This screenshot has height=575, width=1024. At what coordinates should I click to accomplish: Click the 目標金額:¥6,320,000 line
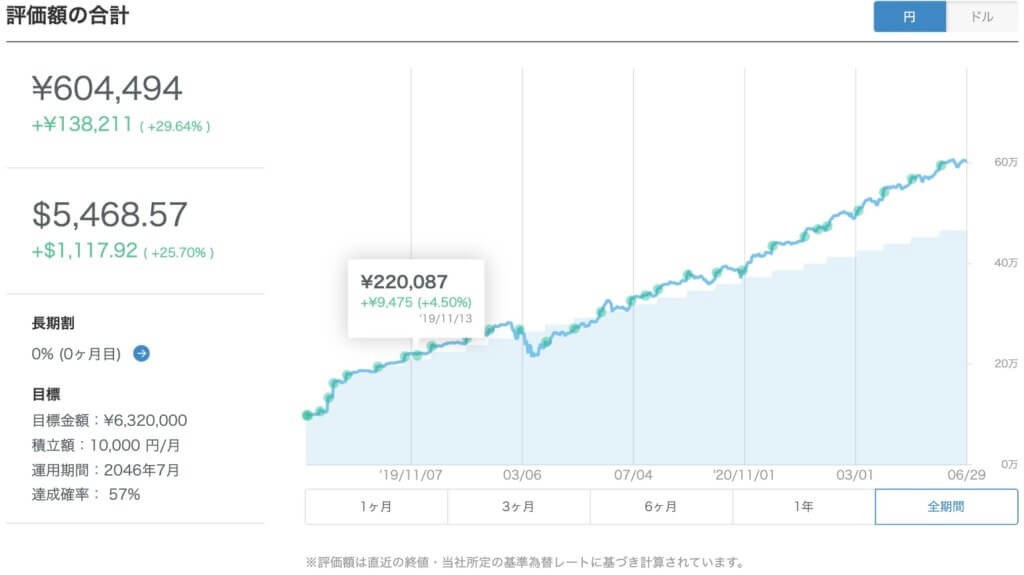click(x=109, y=420)
